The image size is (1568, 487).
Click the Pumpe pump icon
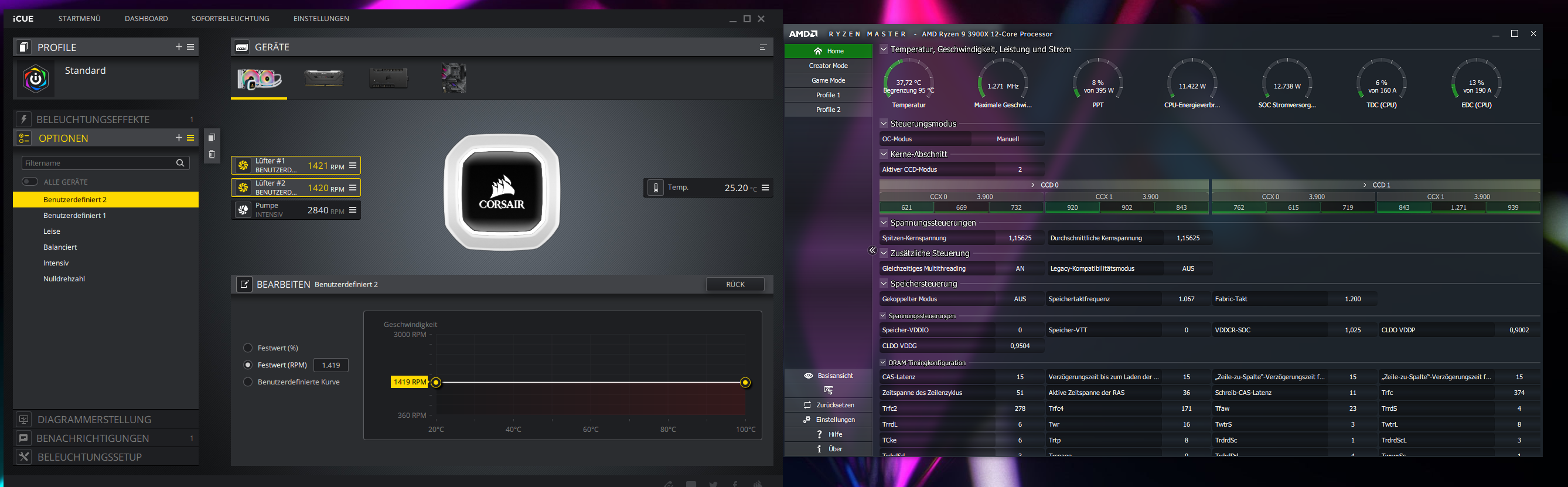(x=244, y=210)
